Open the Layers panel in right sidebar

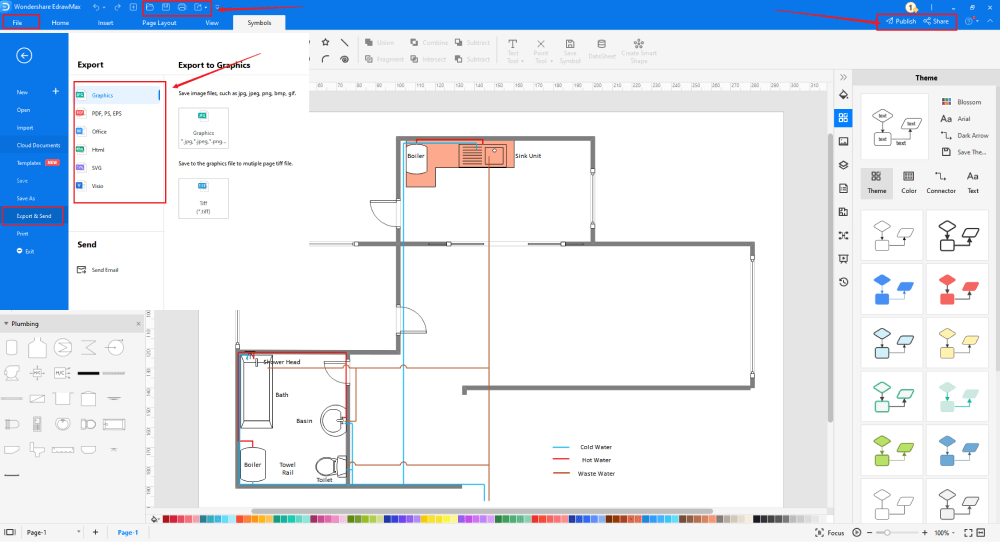click(x=843, y=165)
